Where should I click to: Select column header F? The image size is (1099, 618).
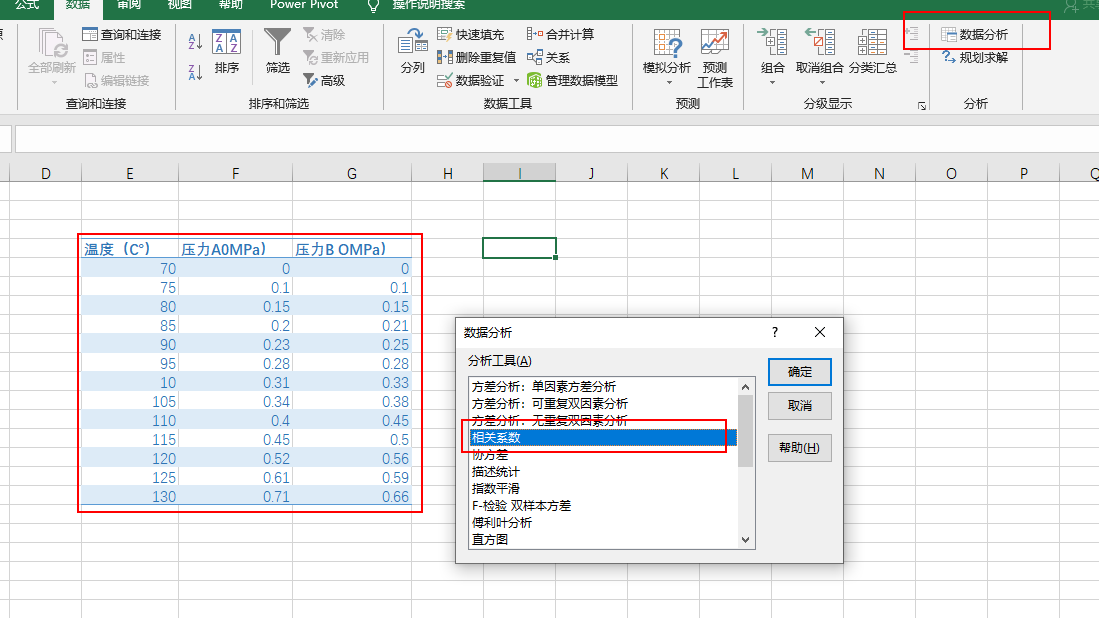click(x=236, y=173)
